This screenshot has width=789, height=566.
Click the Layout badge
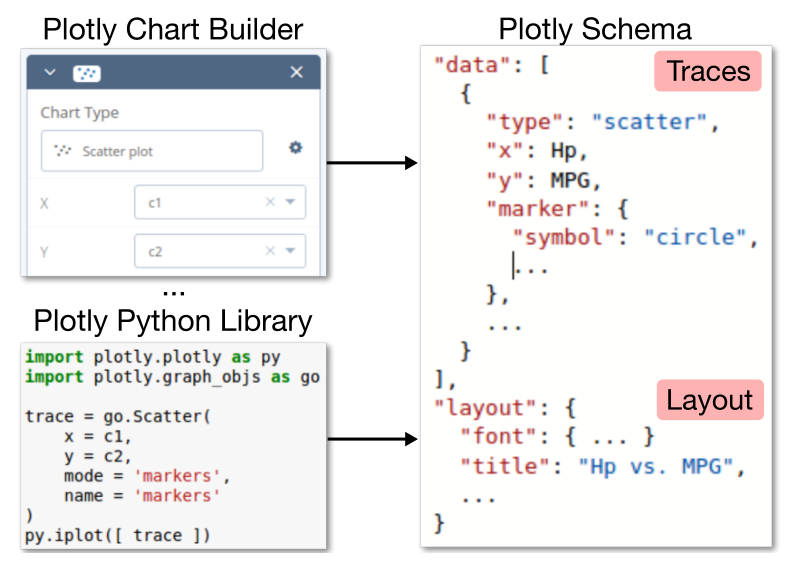point(710,400)
